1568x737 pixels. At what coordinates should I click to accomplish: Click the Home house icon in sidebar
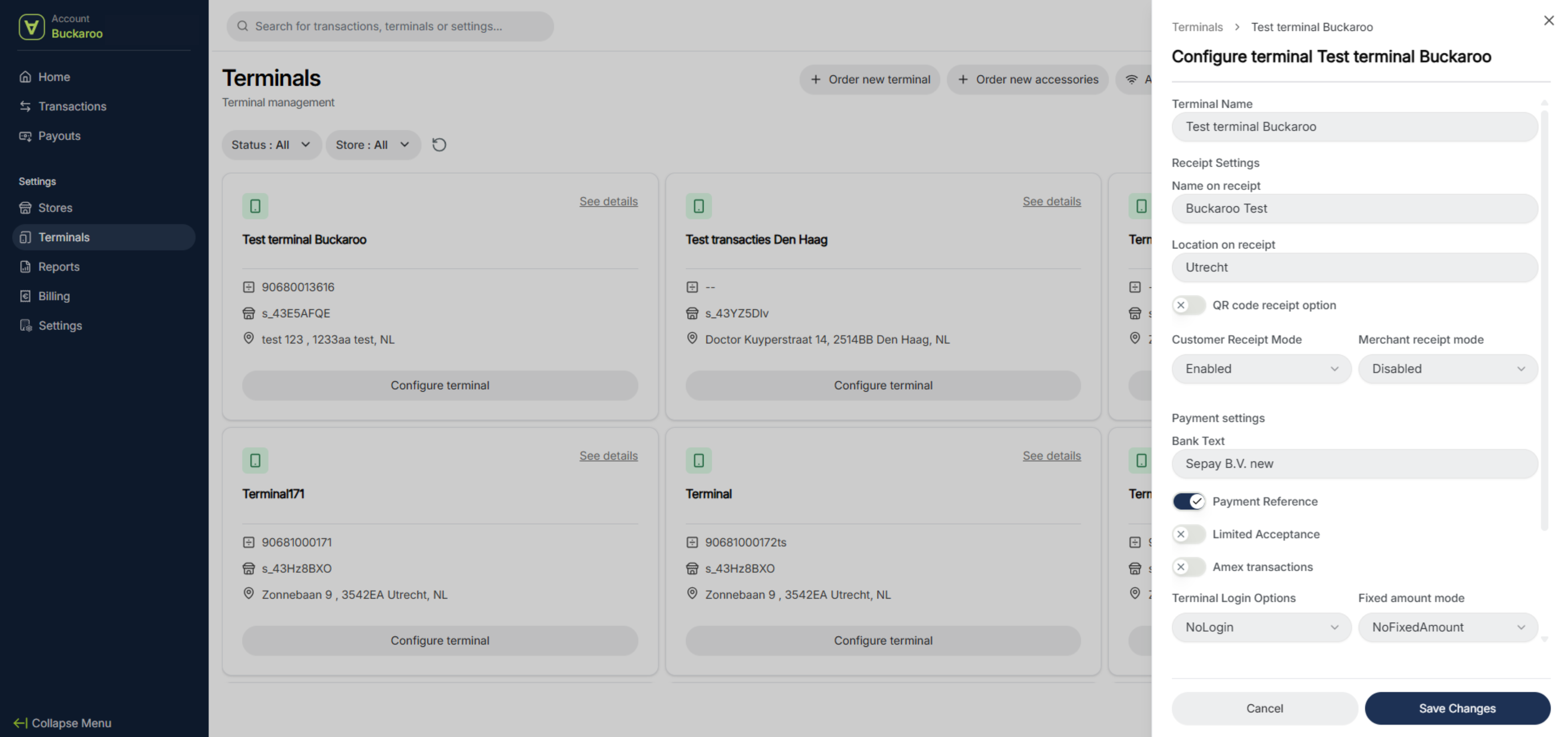click(25, 77)
